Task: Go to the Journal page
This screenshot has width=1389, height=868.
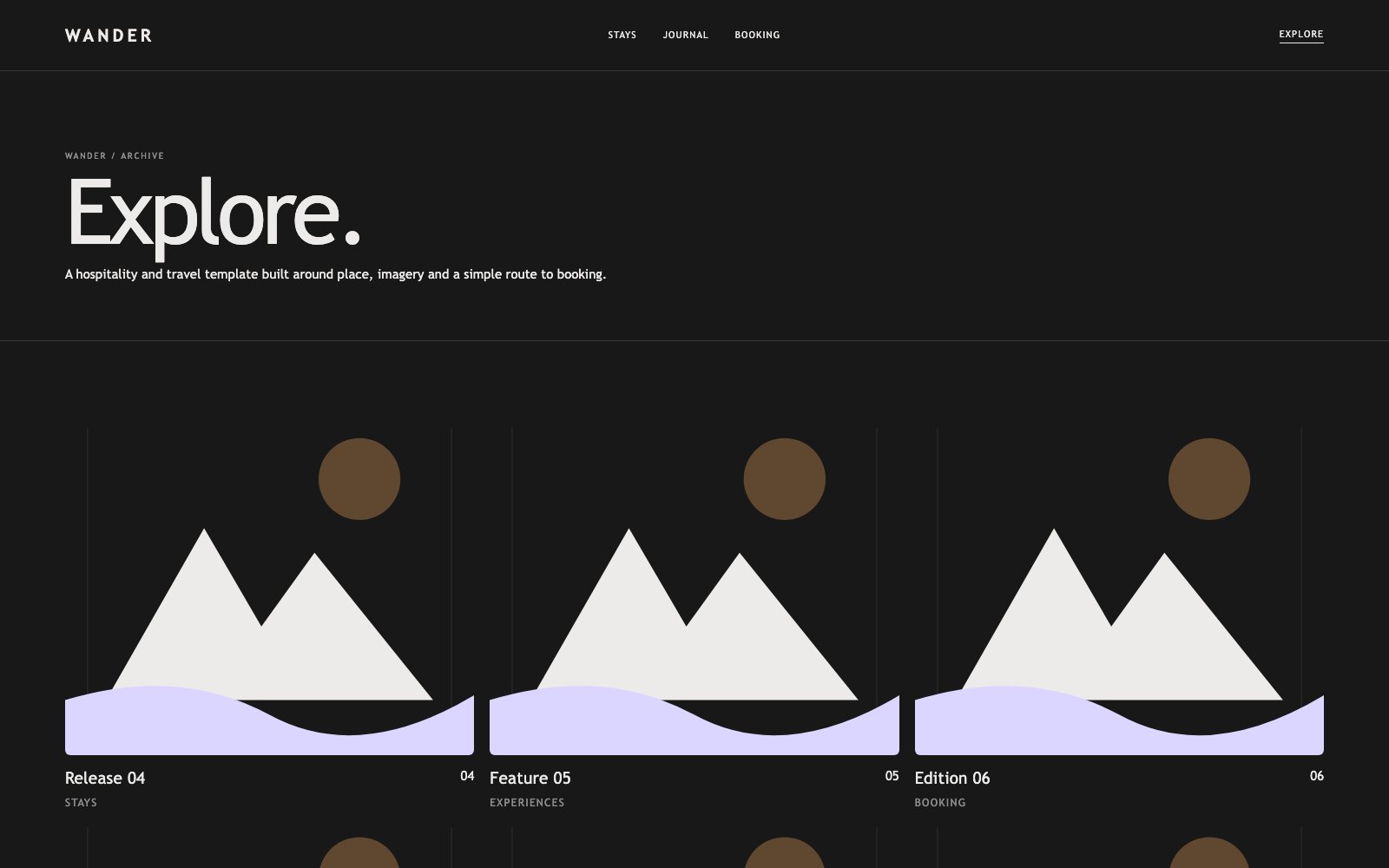Action: (685, 36)
